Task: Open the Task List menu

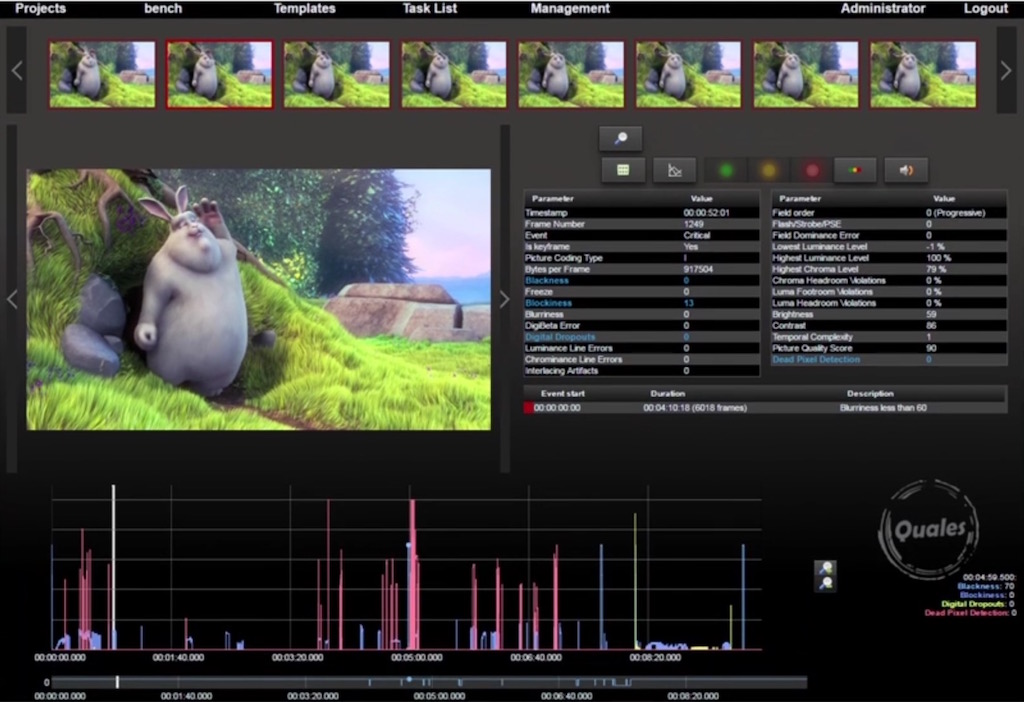Action: click(430, 9)
